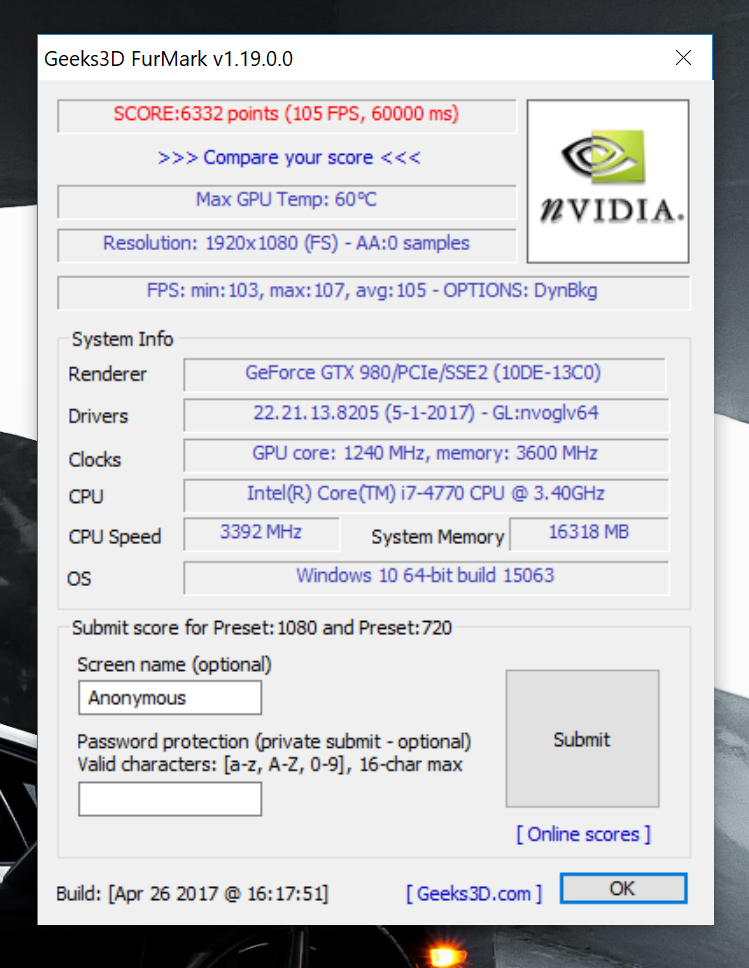Open the Online scores link
The width and height of the screenshot is (749, 968).
coord(583,834)
